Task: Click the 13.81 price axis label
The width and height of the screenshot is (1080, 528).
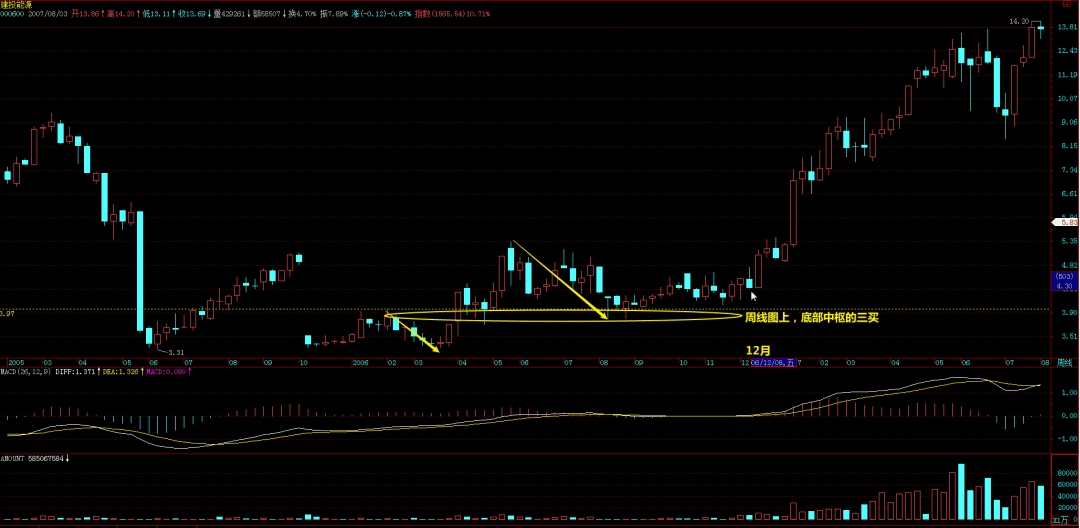Action: 1066,28
